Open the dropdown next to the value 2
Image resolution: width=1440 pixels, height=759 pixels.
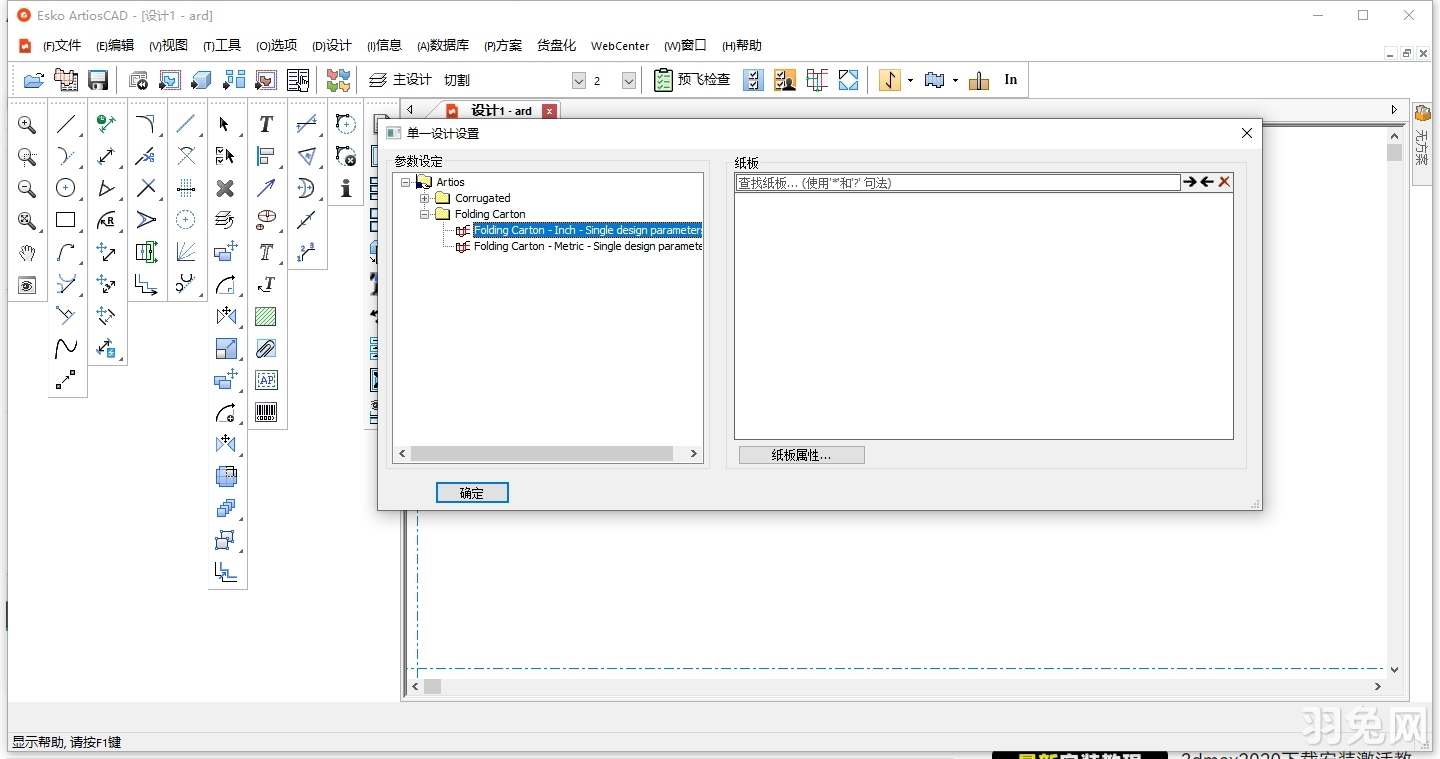tap(629, 80)
